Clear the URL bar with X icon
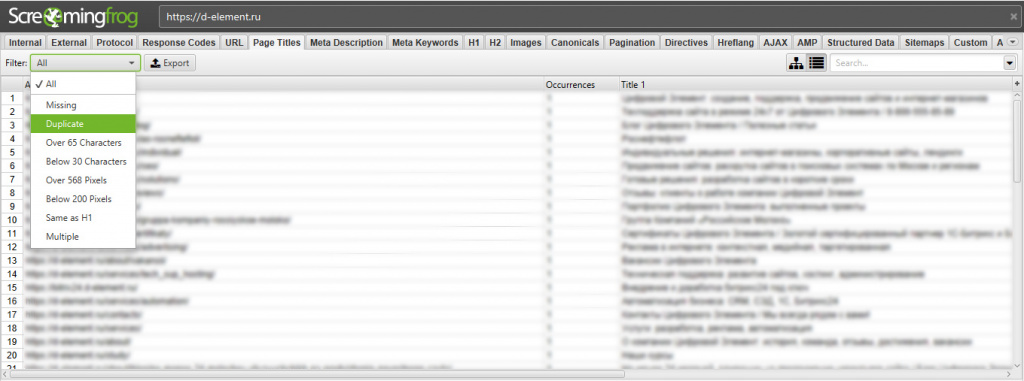1024x381 pixels. pos(1013,17)
